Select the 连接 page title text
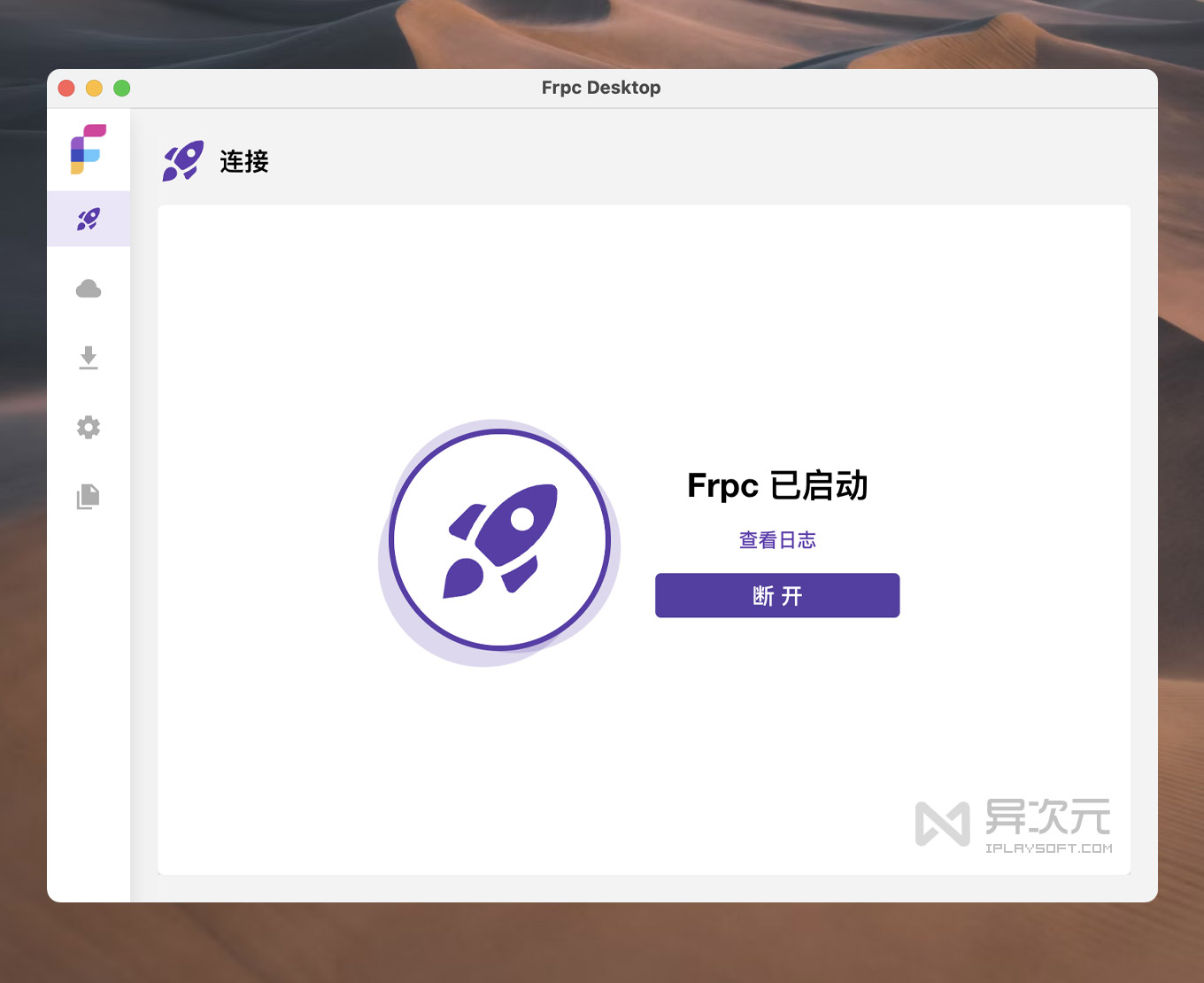1204x983 pixels. tap(243, 162)
